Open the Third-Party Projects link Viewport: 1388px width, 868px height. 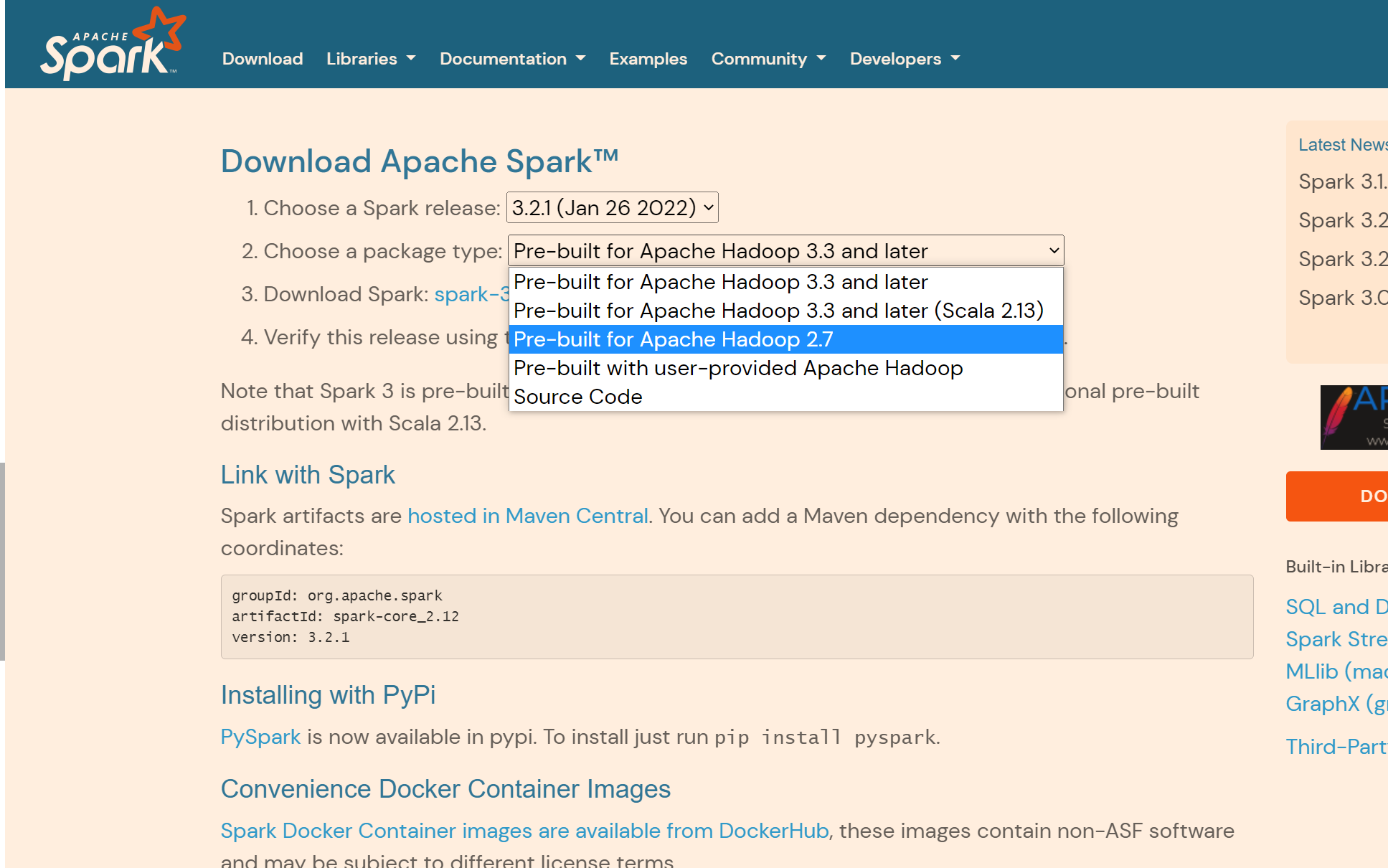pyautogui.click(x=1336, y=747)
